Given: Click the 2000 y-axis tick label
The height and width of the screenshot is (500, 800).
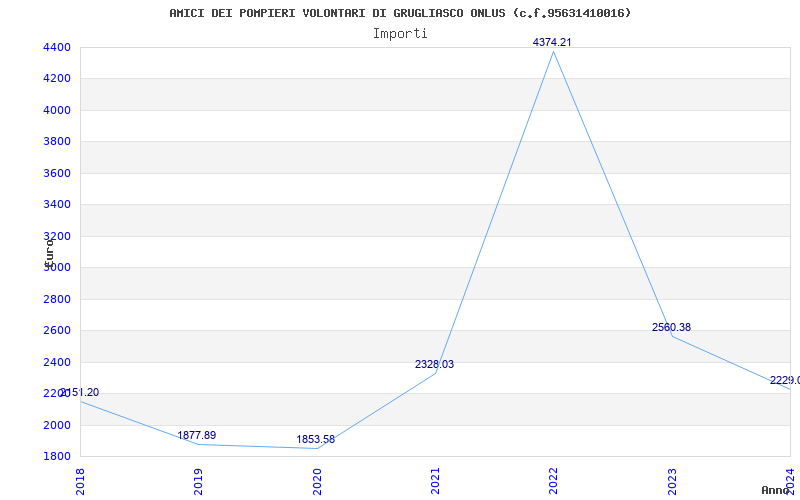Looking at the screenshot, I should pos(58,425).
